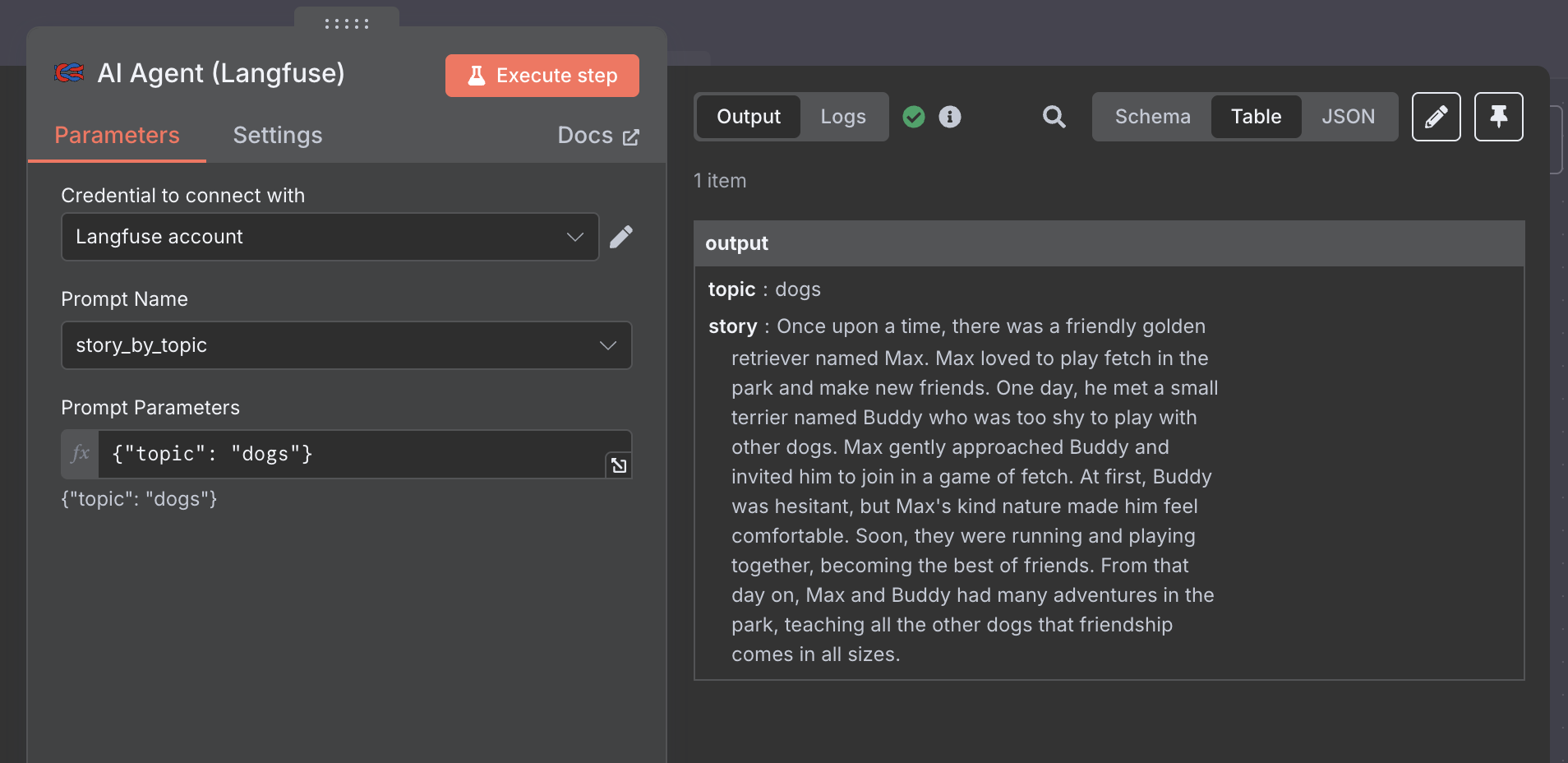Image resolution: width=1568 pixels, height=763 pixels.
Task: Toggle the fx expression mode icon
Action: coord(81,454)
